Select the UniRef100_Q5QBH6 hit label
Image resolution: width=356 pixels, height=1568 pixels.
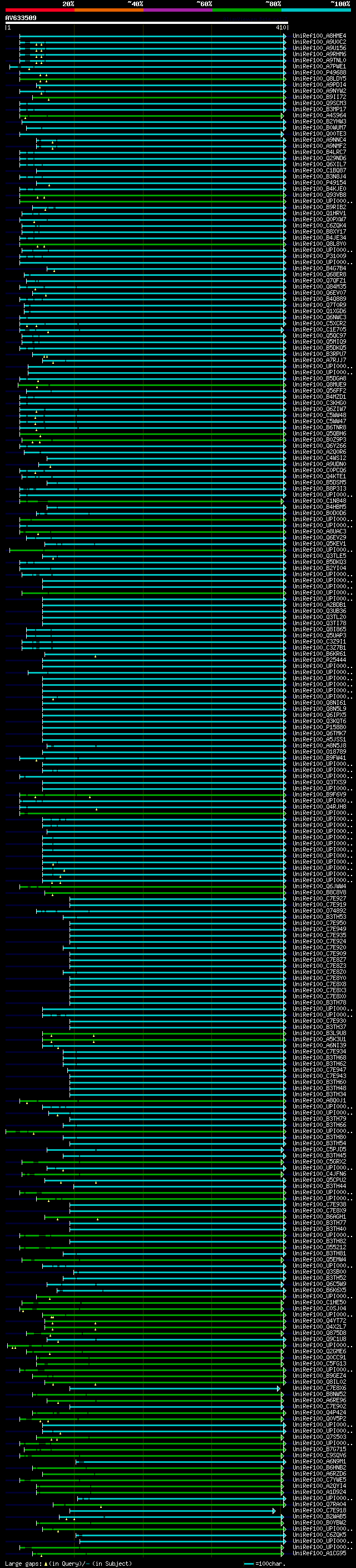pos(319,433)
